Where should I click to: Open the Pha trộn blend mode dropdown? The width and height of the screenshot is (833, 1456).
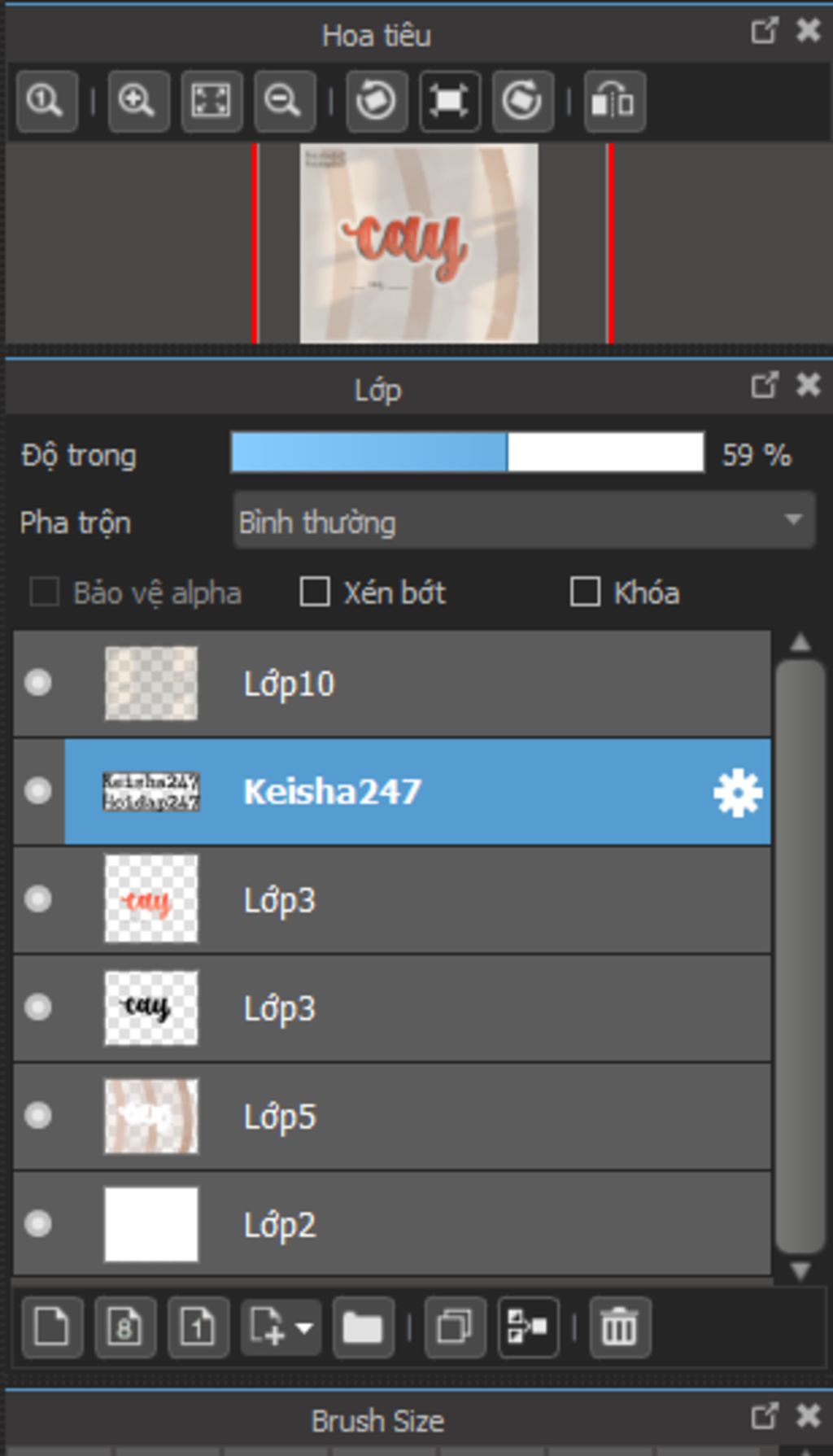tap(524, 521)
